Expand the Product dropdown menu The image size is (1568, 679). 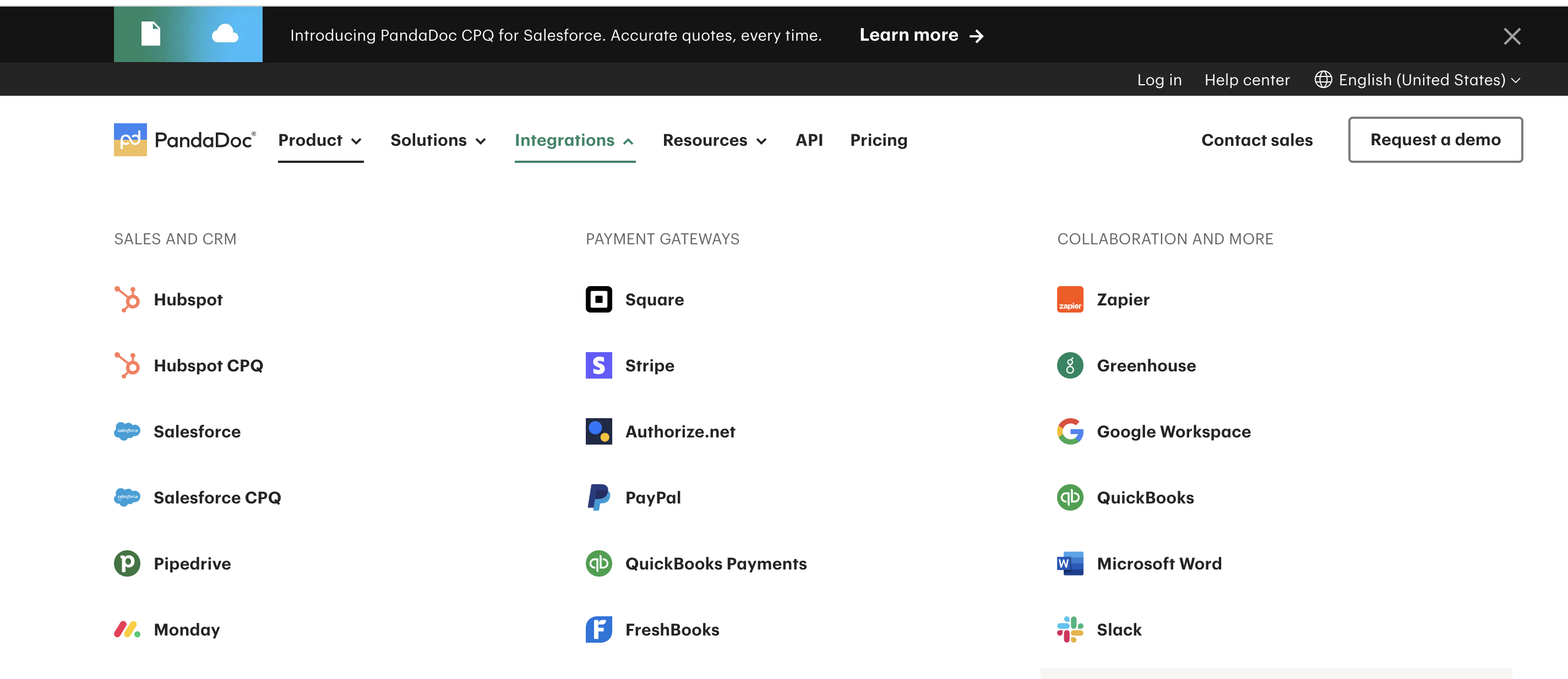[x=320, y=140]
